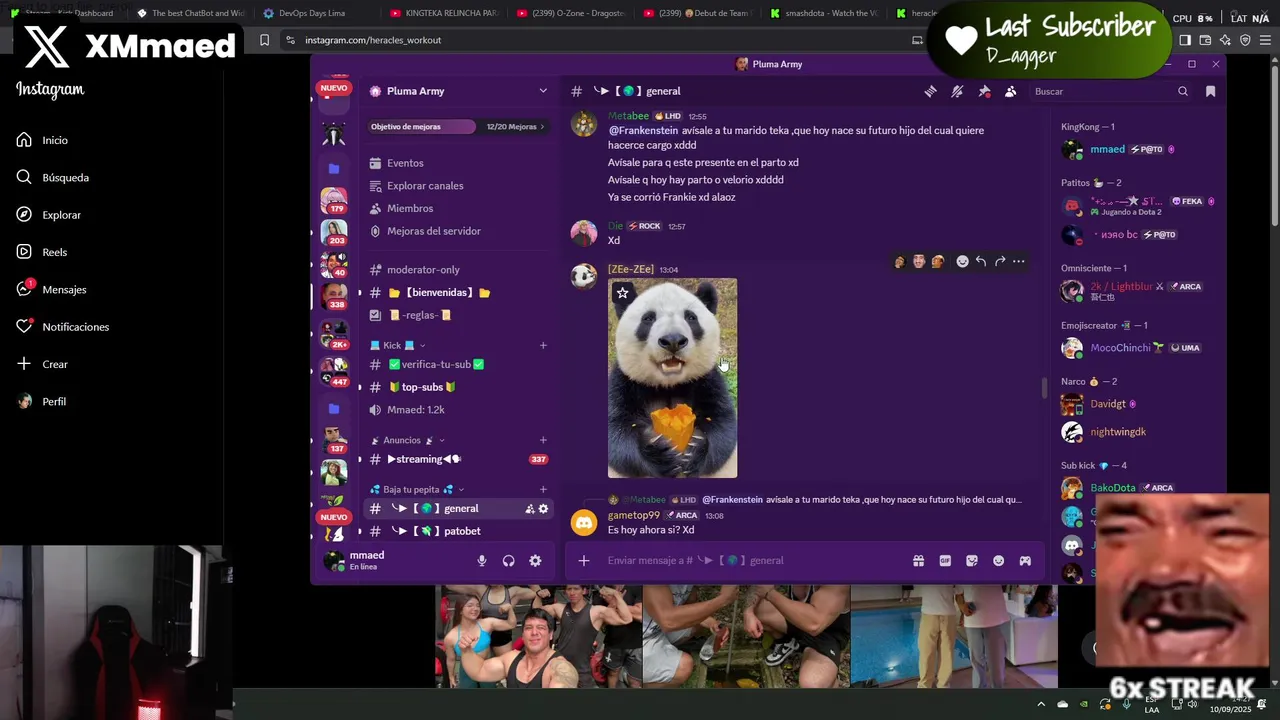Click plus attach button in message box
Screen dimensions: 1280x720
(x=584, y=560)
